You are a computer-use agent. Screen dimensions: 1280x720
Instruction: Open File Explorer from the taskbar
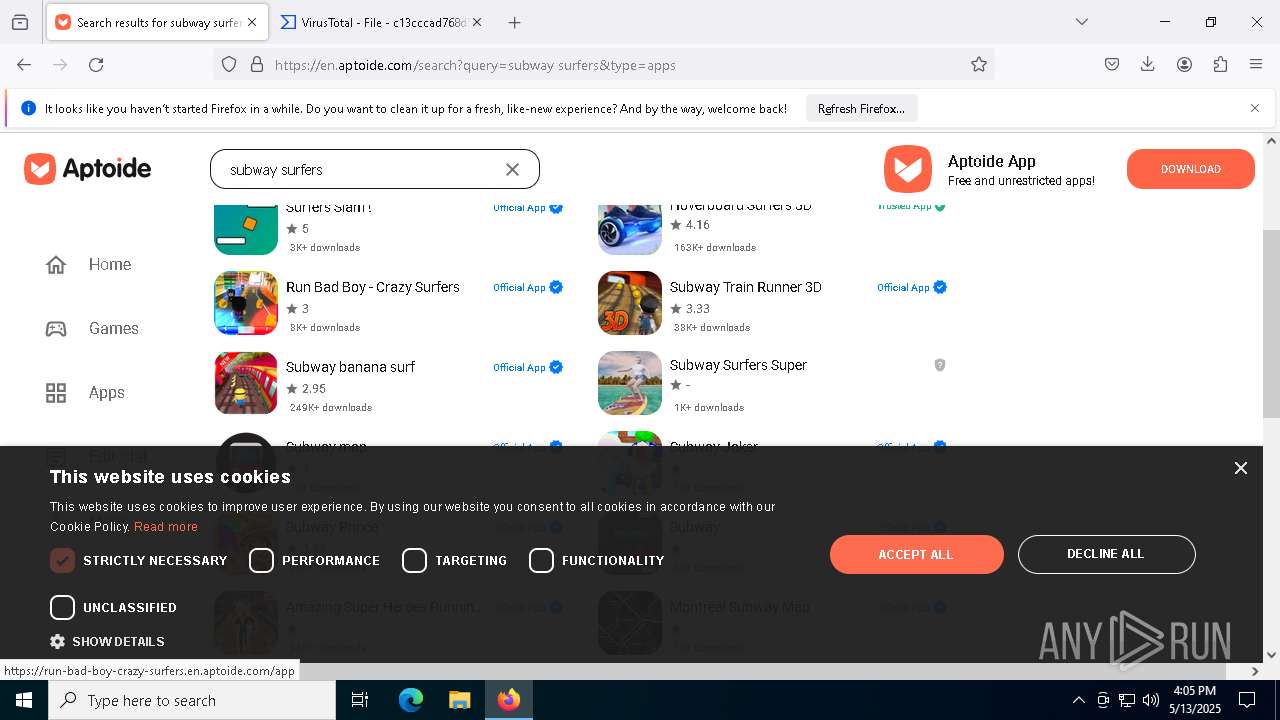coord(459,700)
